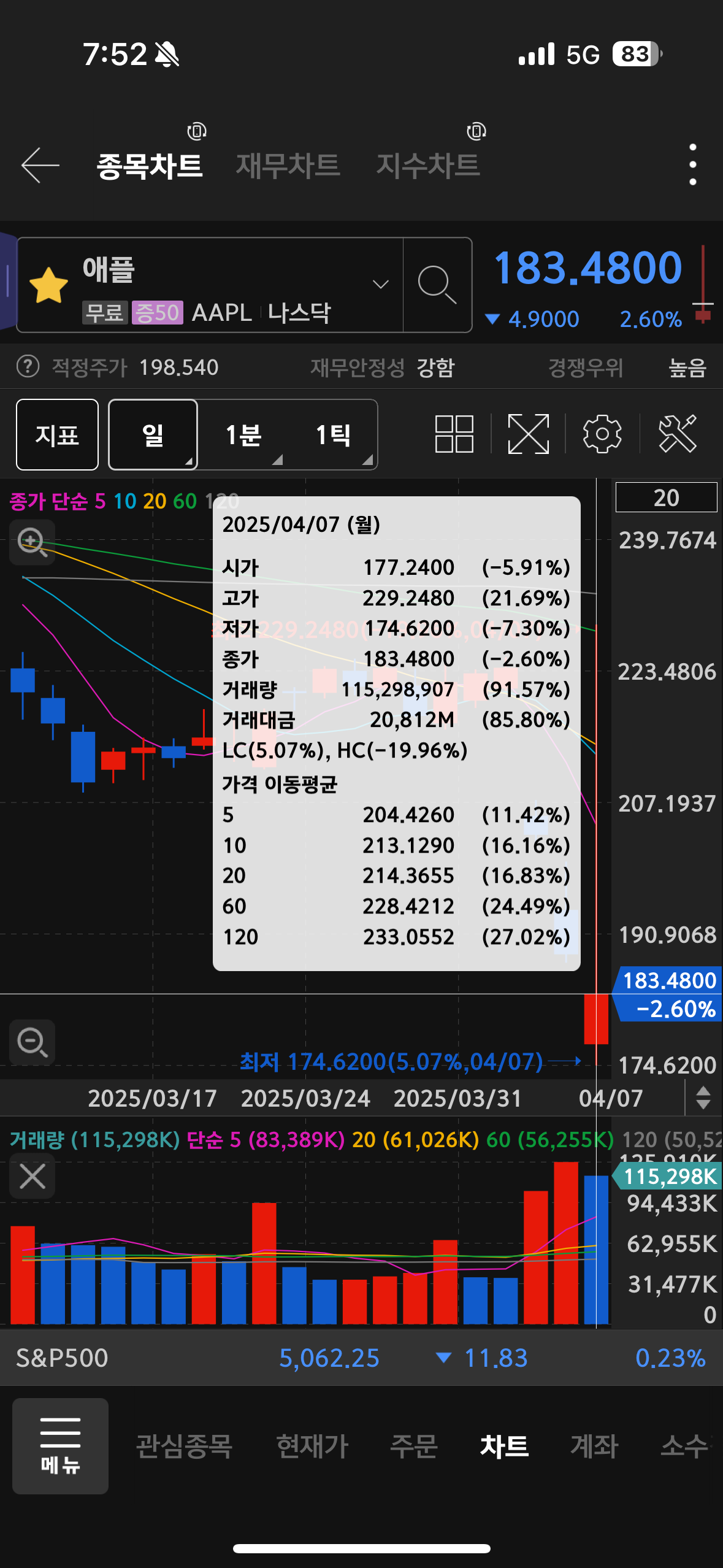Tap the 증50 margin badge
This screenshot has width=723, height=1568.
pyautogui.click(x=158, y=313)
